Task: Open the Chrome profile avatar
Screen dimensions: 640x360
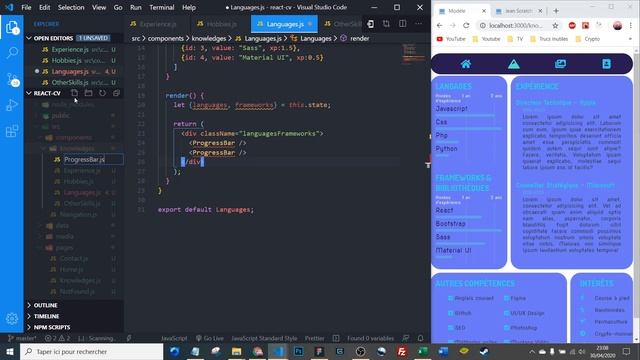Action: tap(617, 25)
